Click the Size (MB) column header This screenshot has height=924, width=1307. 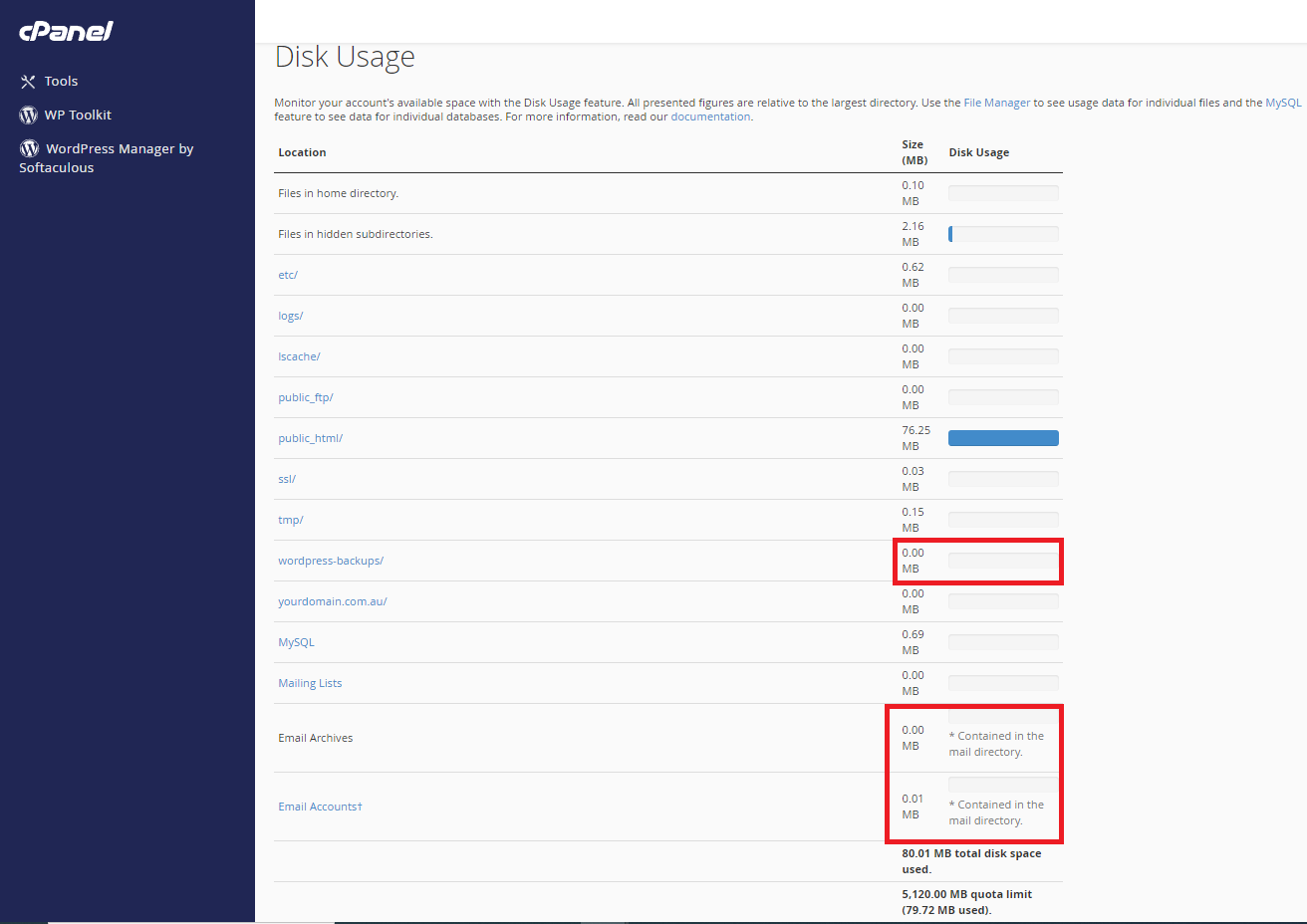[x=915, y=152]
